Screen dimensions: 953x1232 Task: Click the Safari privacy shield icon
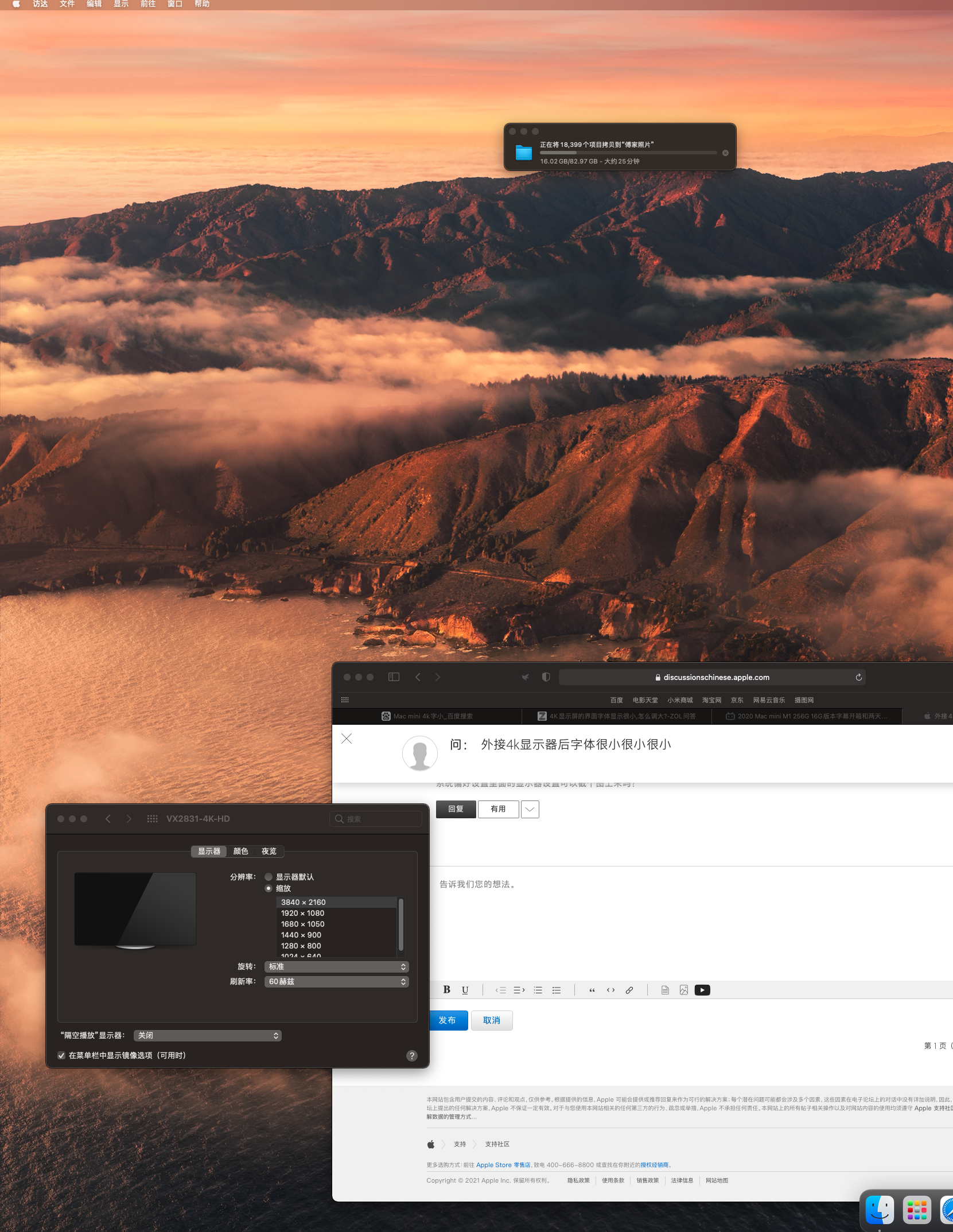tap(546, 677)
